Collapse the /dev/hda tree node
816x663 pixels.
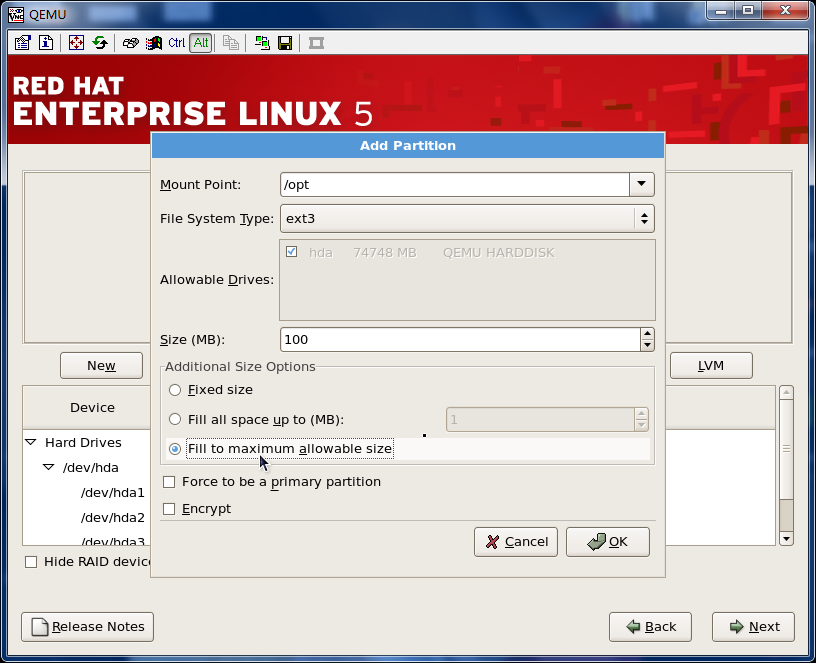click(x=49, y=467)
